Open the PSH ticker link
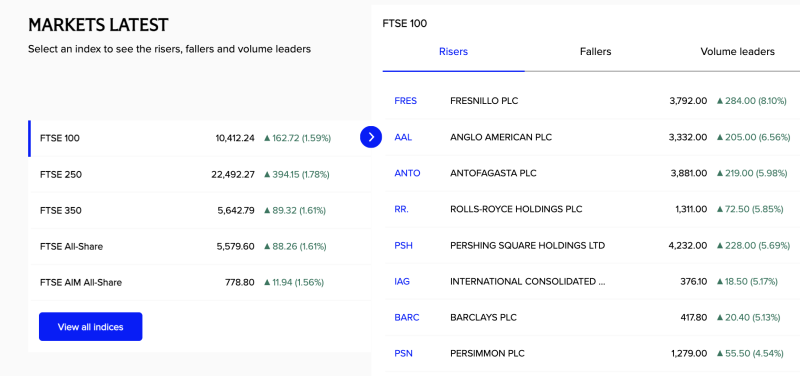800x376 pixels. [x=404, y=245]
